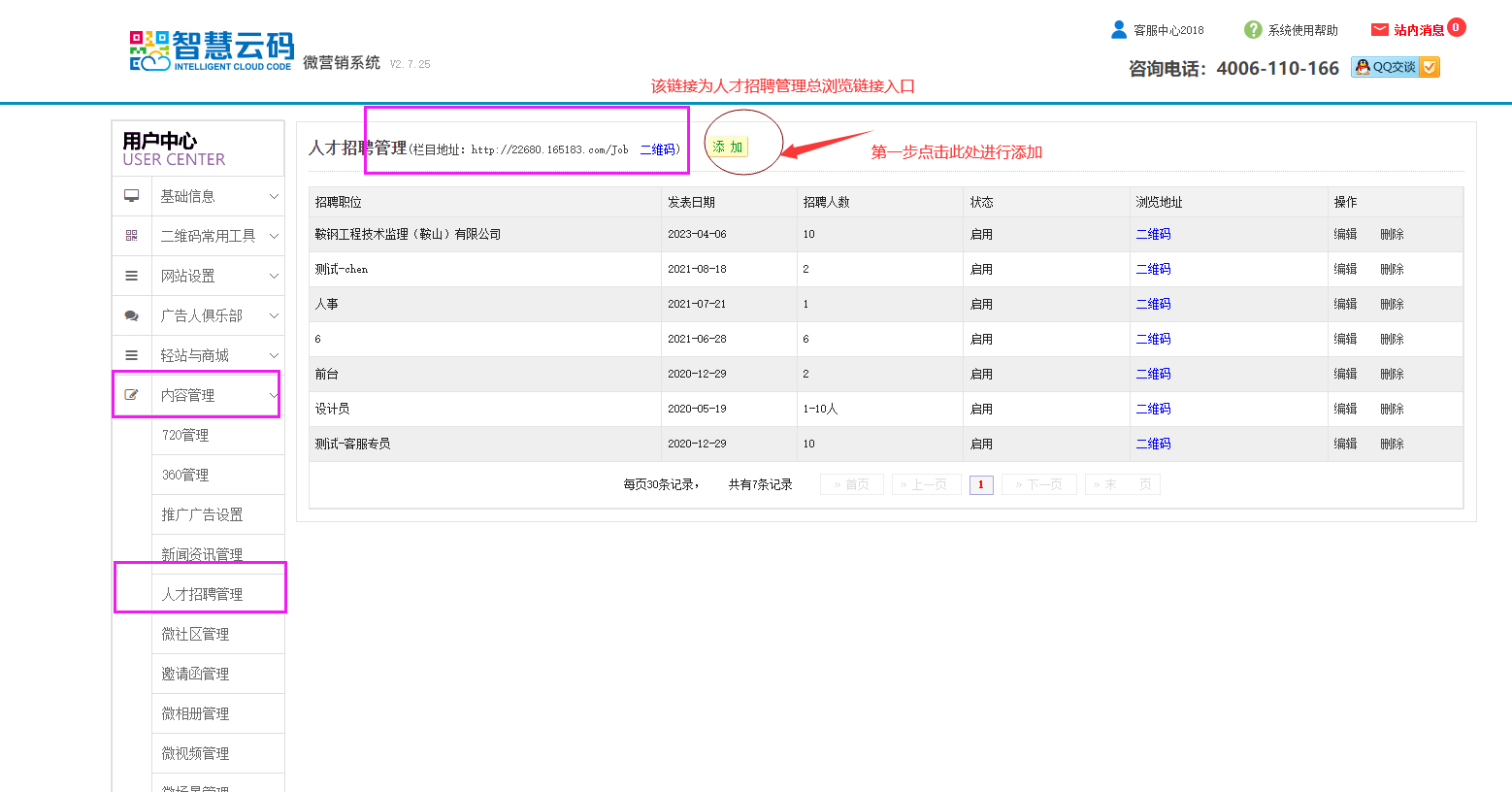Click the QR code icon beside 二维码常用工具
Image resolution: width=1512 pixels, height=792 pixels.
(x=132, y=236)
